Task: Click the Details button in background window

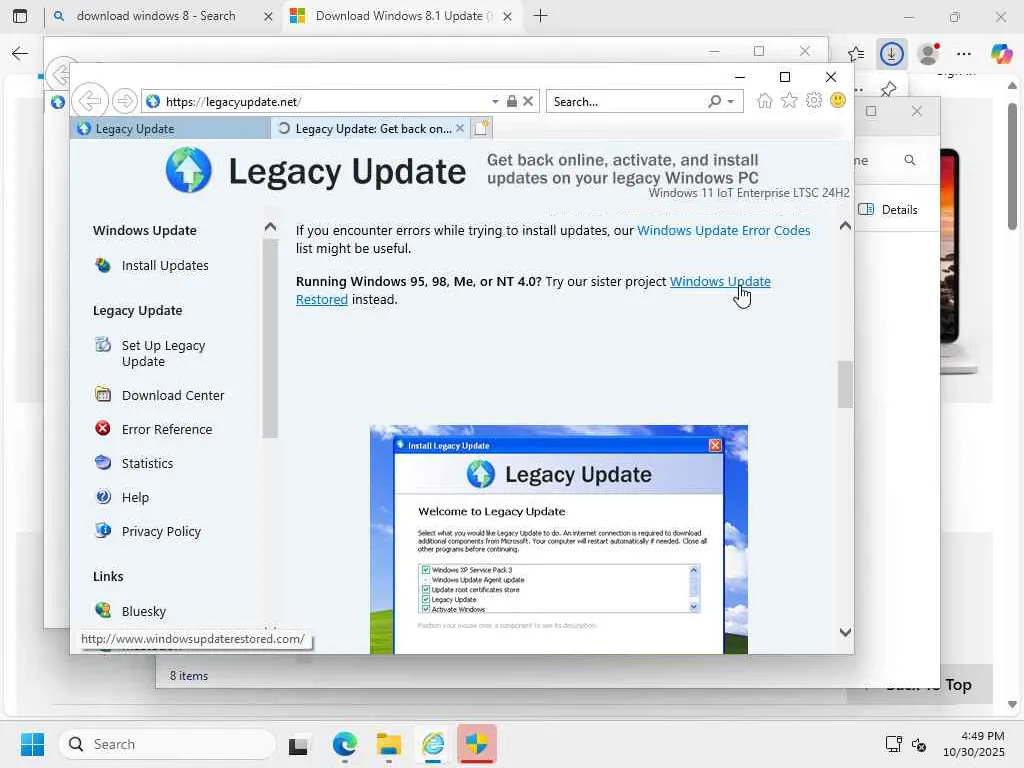Action: (x=888, y=210)
